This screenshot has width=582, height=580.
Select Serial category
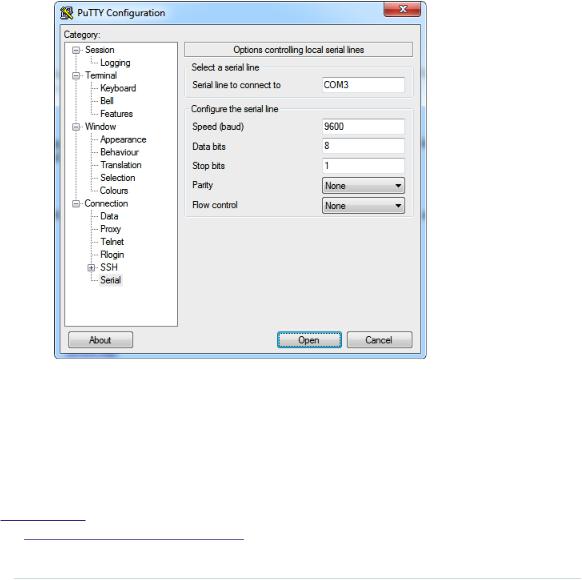[x=110, y=280]
